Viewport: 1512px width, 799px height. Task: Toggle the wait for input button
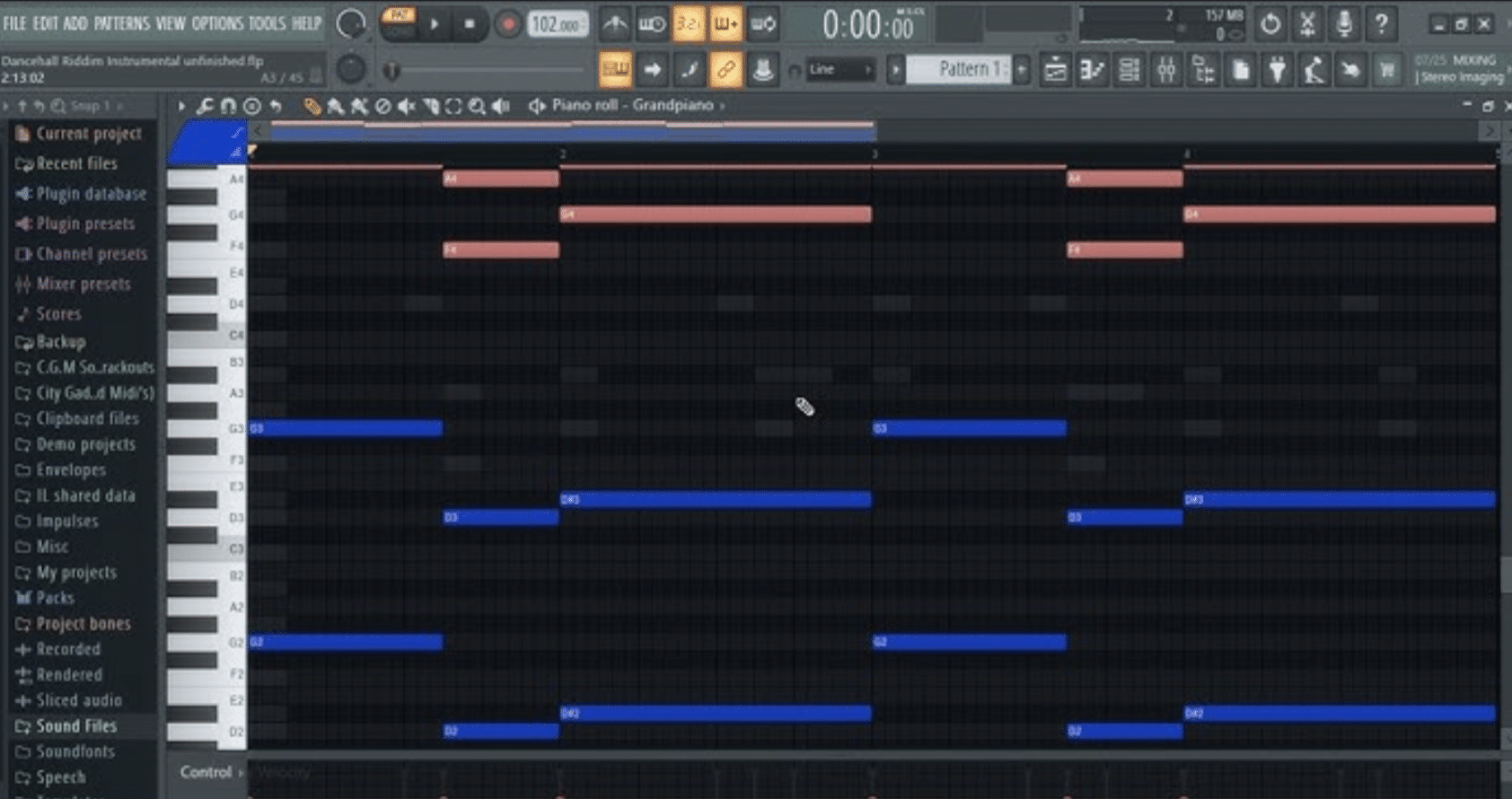(652, 24)
